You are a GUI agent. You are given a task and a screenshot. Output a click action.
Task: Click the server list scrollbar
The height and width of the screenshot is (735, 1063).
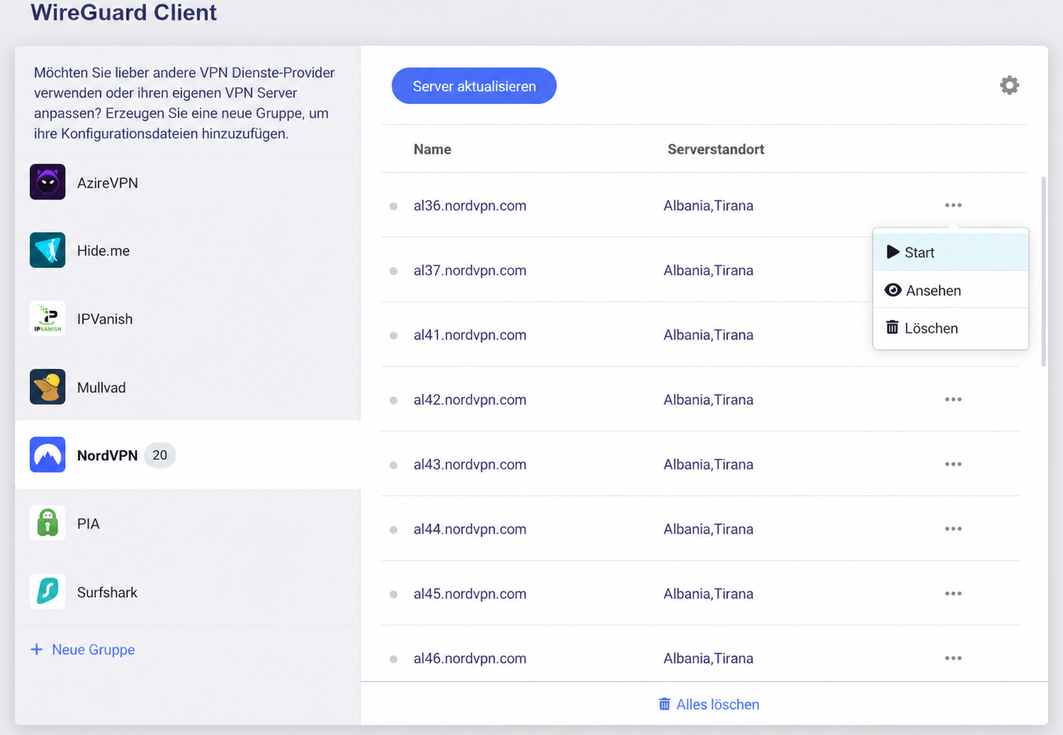click(1043, 271)
